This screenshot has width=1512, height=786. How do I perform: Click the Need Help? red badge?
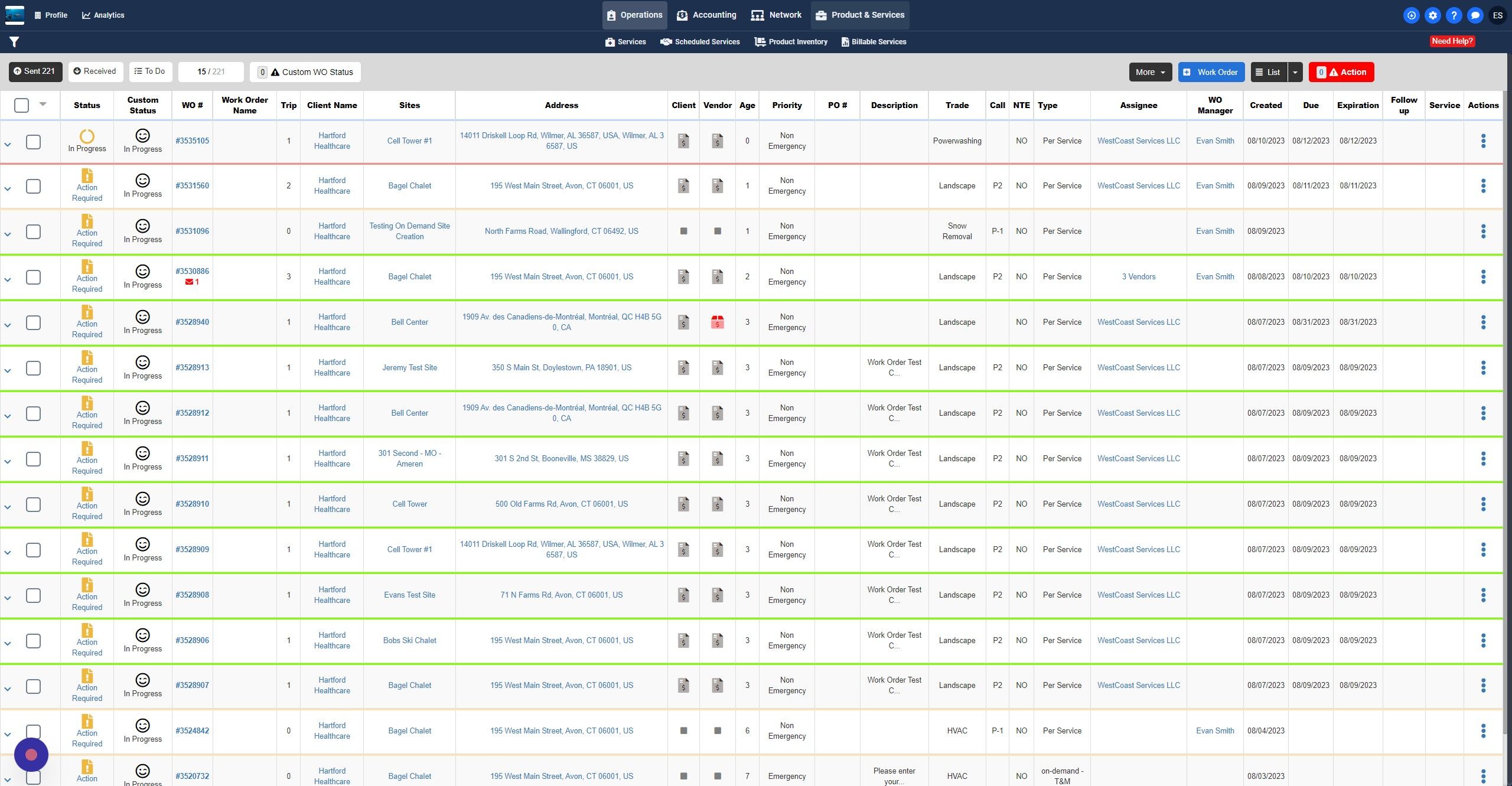[1452, 41]
